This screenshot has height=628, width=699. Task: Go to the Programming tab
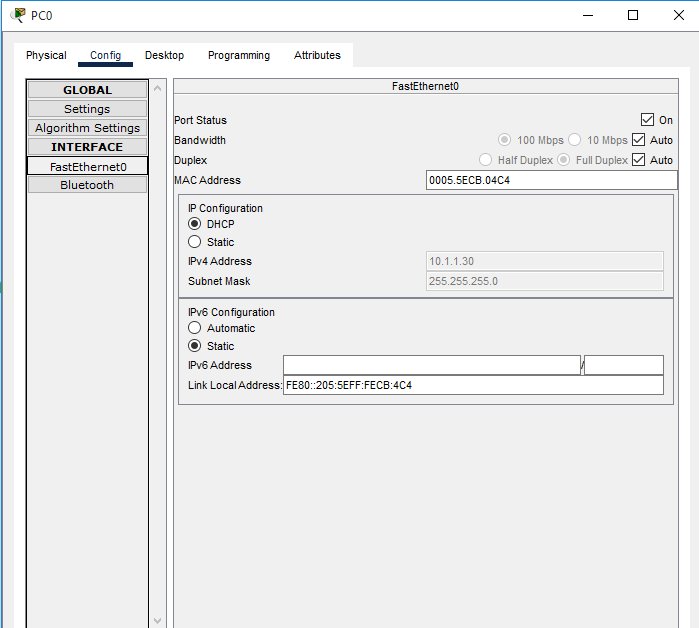(239, 56)
